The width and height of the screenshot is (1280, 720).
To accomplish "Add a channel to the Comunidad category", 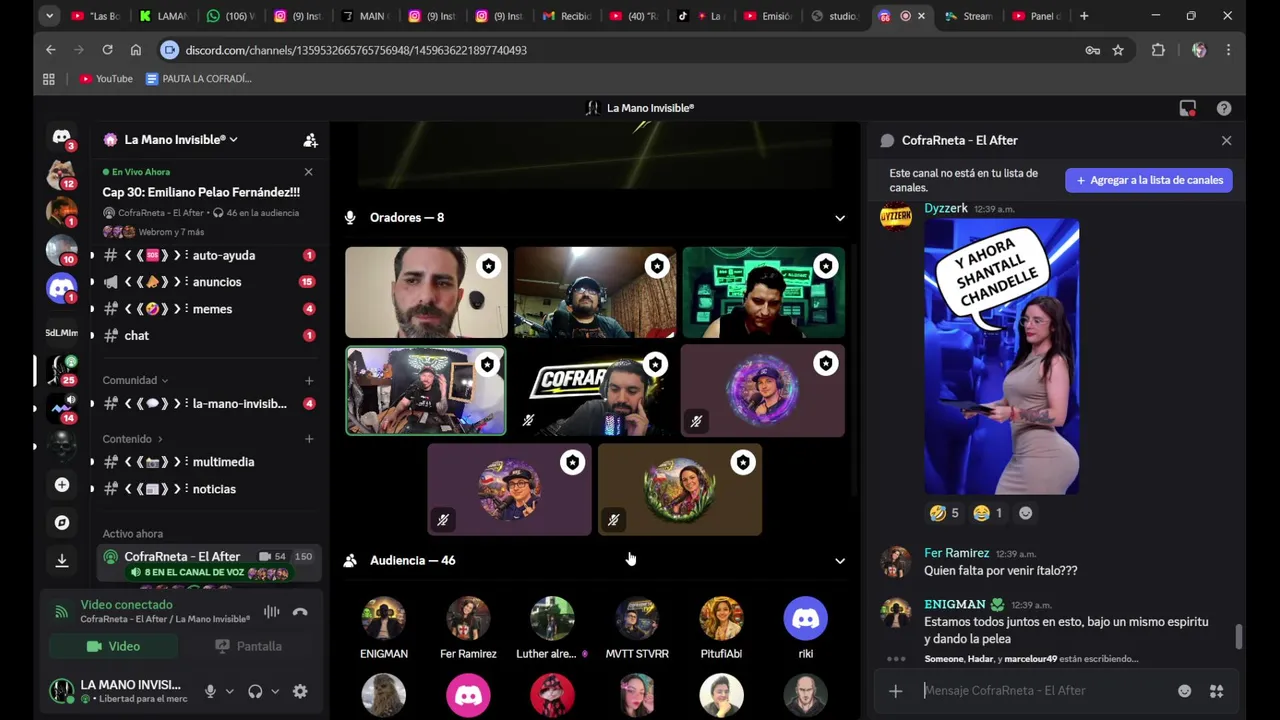I will click(x=309, y=380).
